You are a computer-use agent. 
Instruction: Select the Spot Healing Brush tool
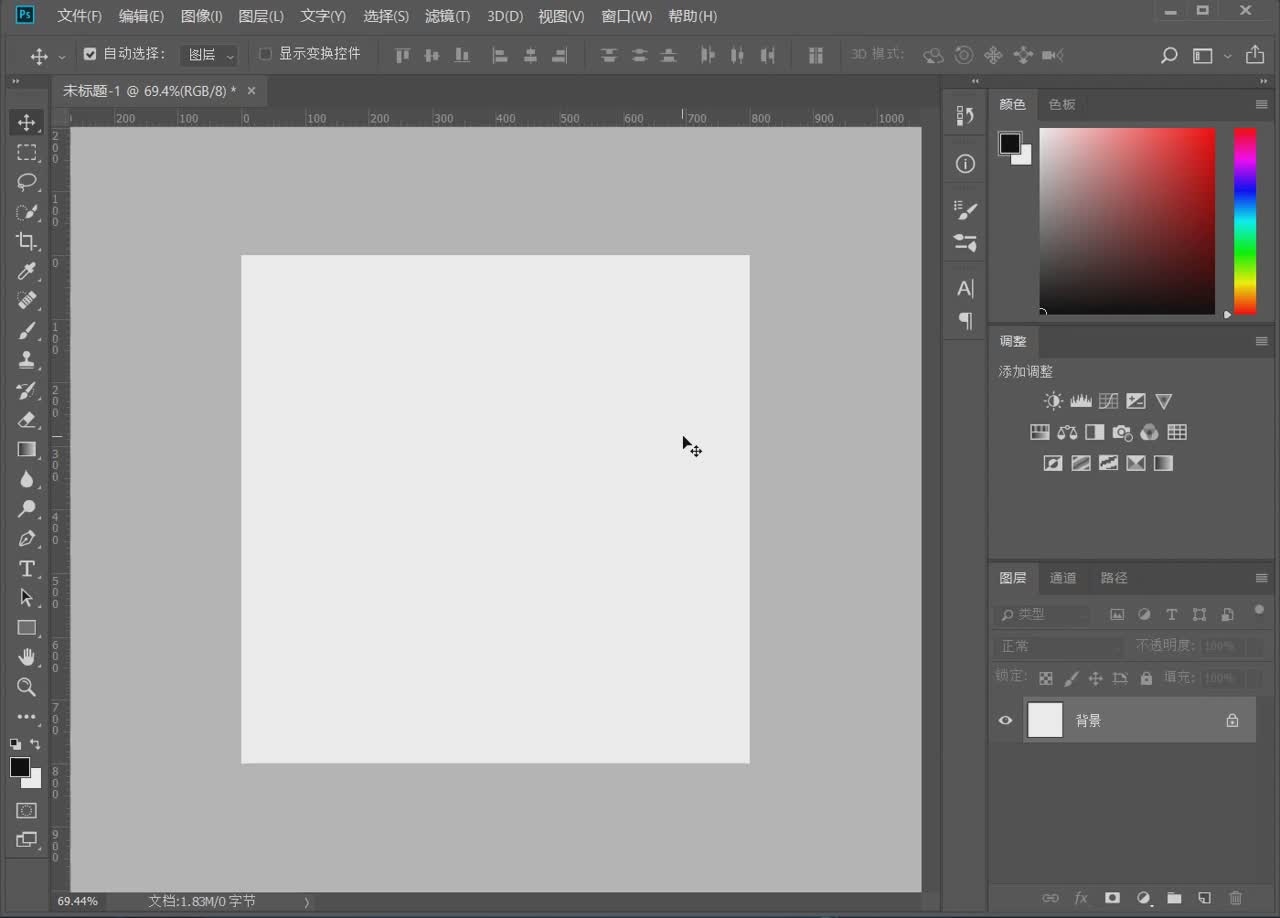point(27,300)
